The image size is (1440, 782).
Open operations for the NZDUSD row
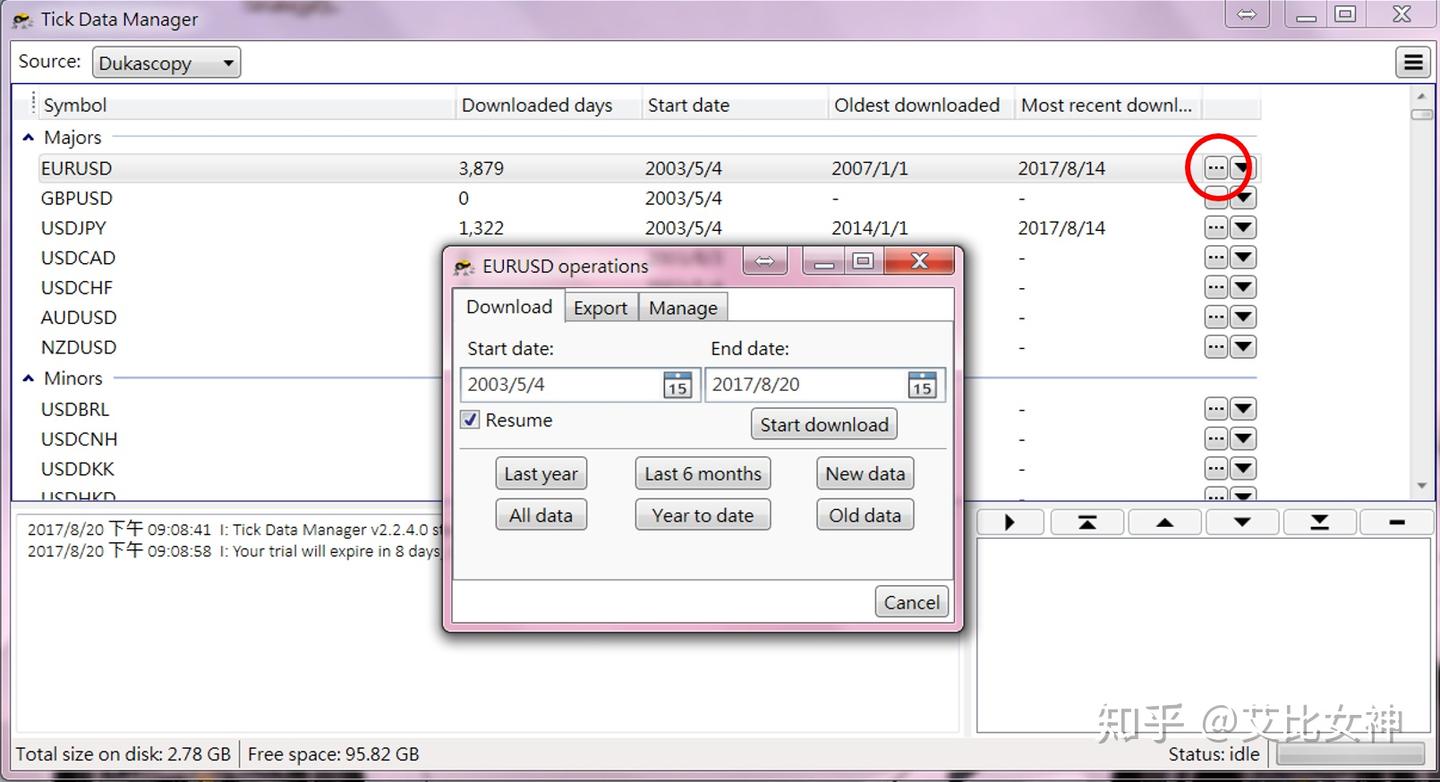pos(1216,347)
